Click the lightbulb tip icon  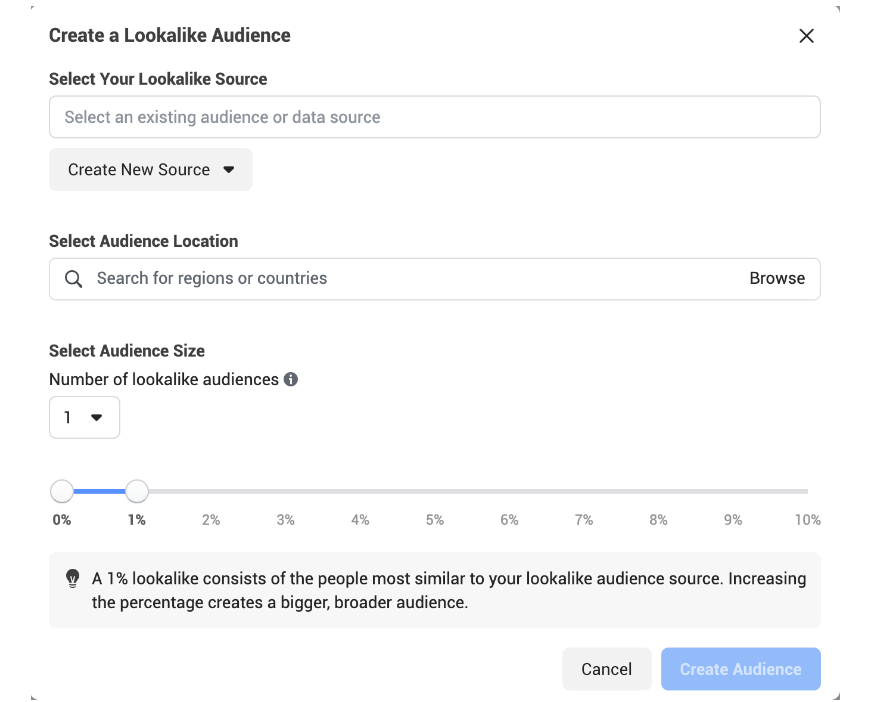coord(72,578)
